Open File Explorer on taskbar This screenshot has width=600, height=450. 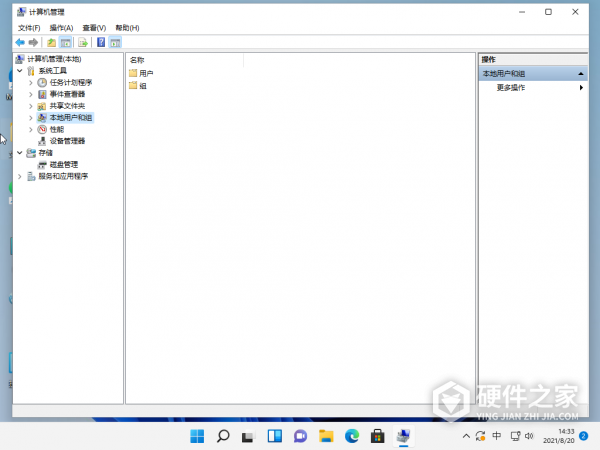(x=326, y=436)
